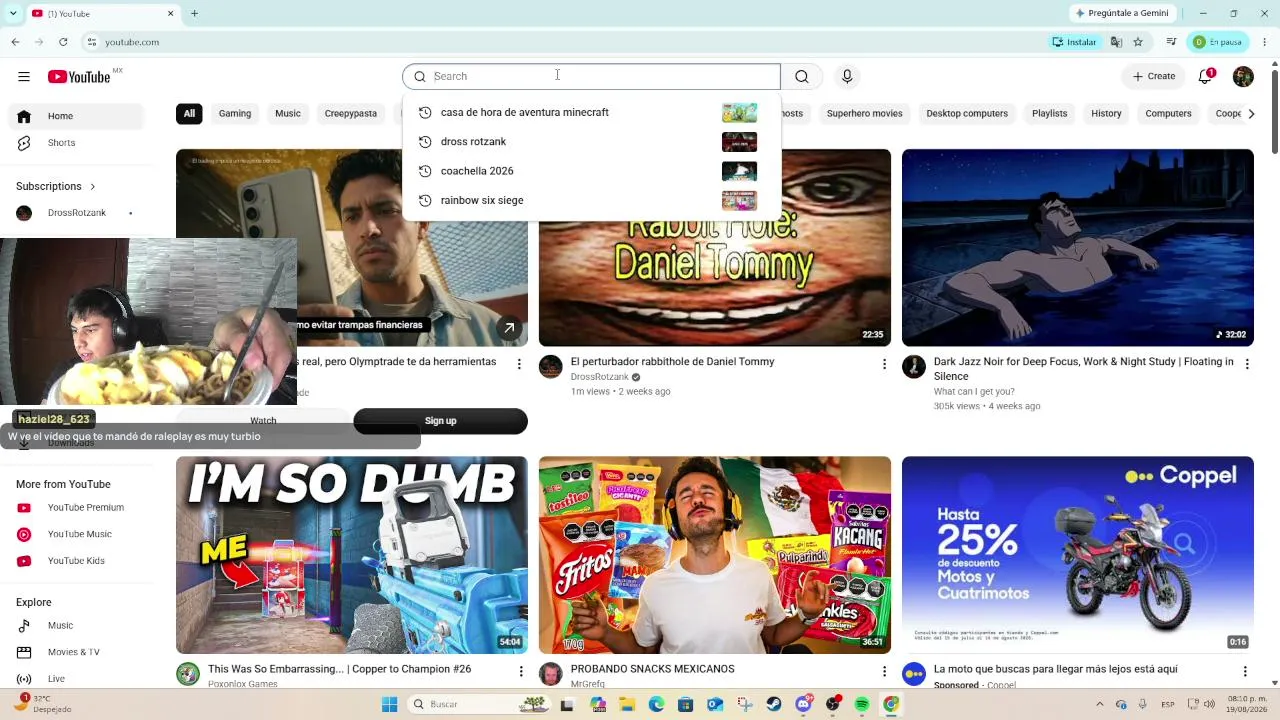The width and height of the screenshot is (1280, 720).
Task: Open the DrossRotzank channel avatar under Daniel Tommy video
Action: point(551,367)
